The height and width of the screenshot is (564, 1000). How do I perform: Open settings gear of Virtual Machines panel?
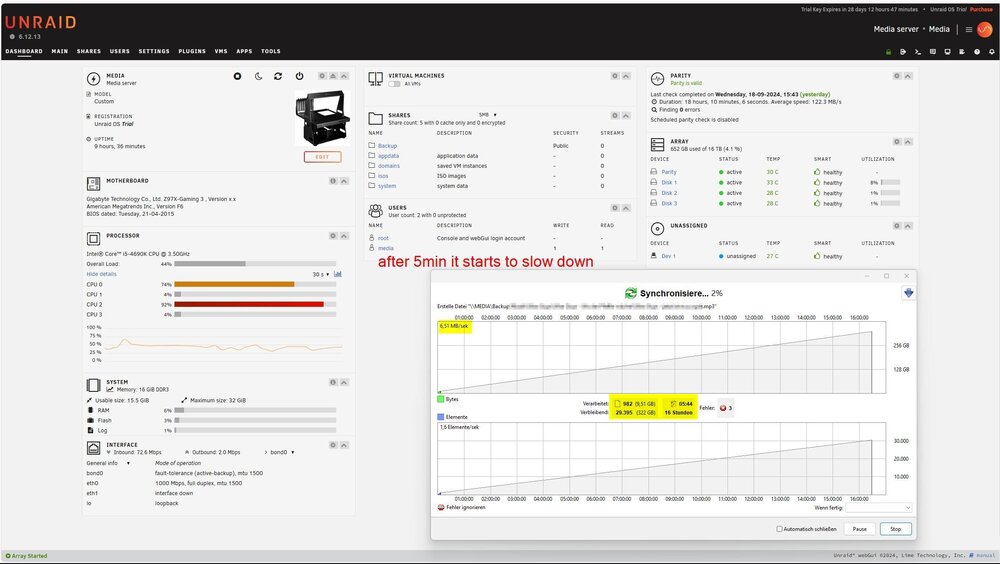point(615,76)
